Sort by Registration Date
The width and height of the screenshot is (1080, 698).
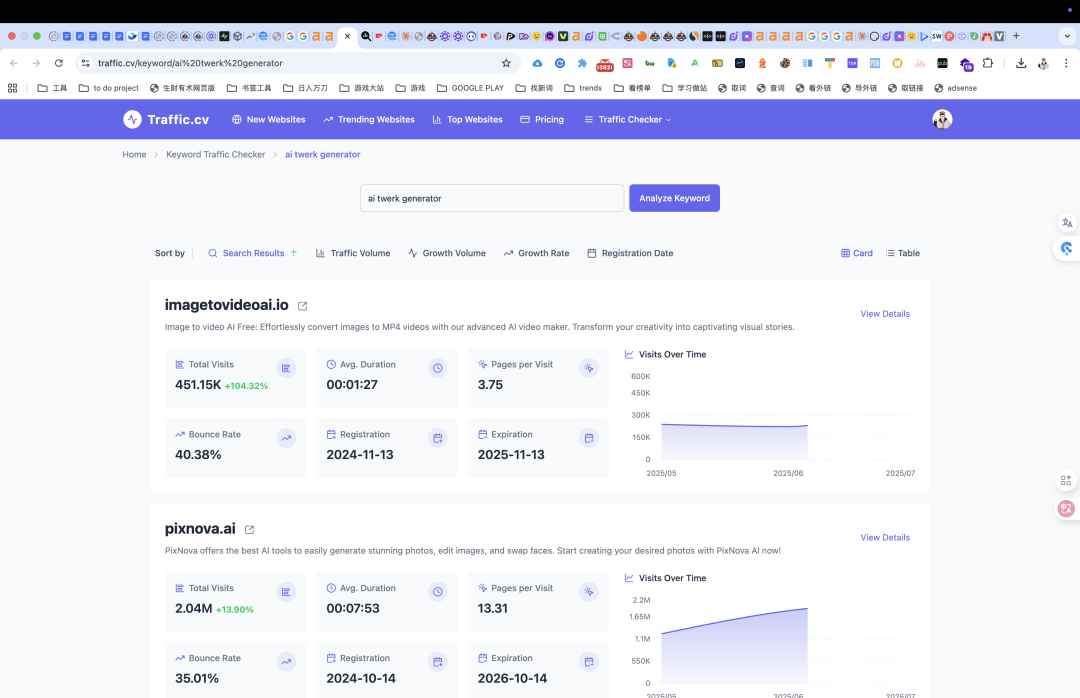tap(630, 253)
